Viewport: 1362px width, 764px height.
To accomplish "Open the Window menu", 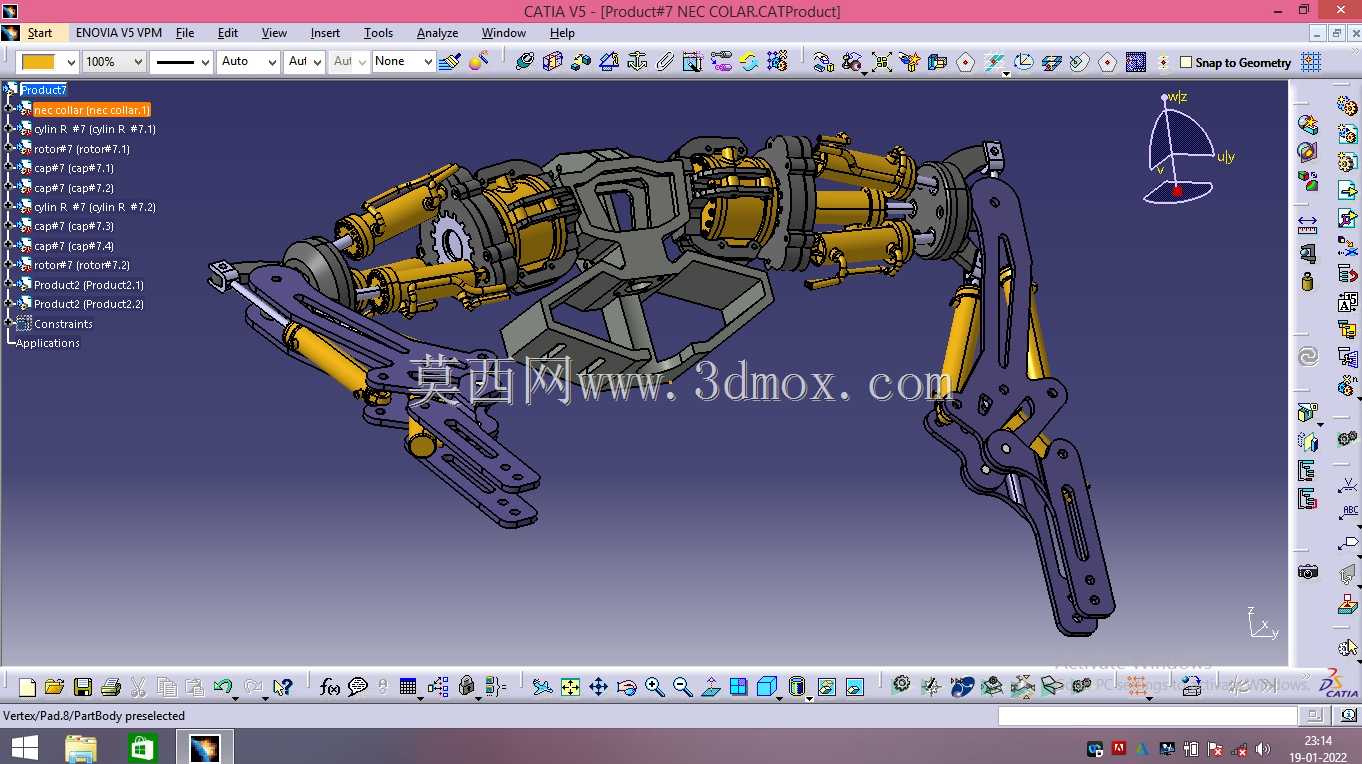I will coord(504,33).
